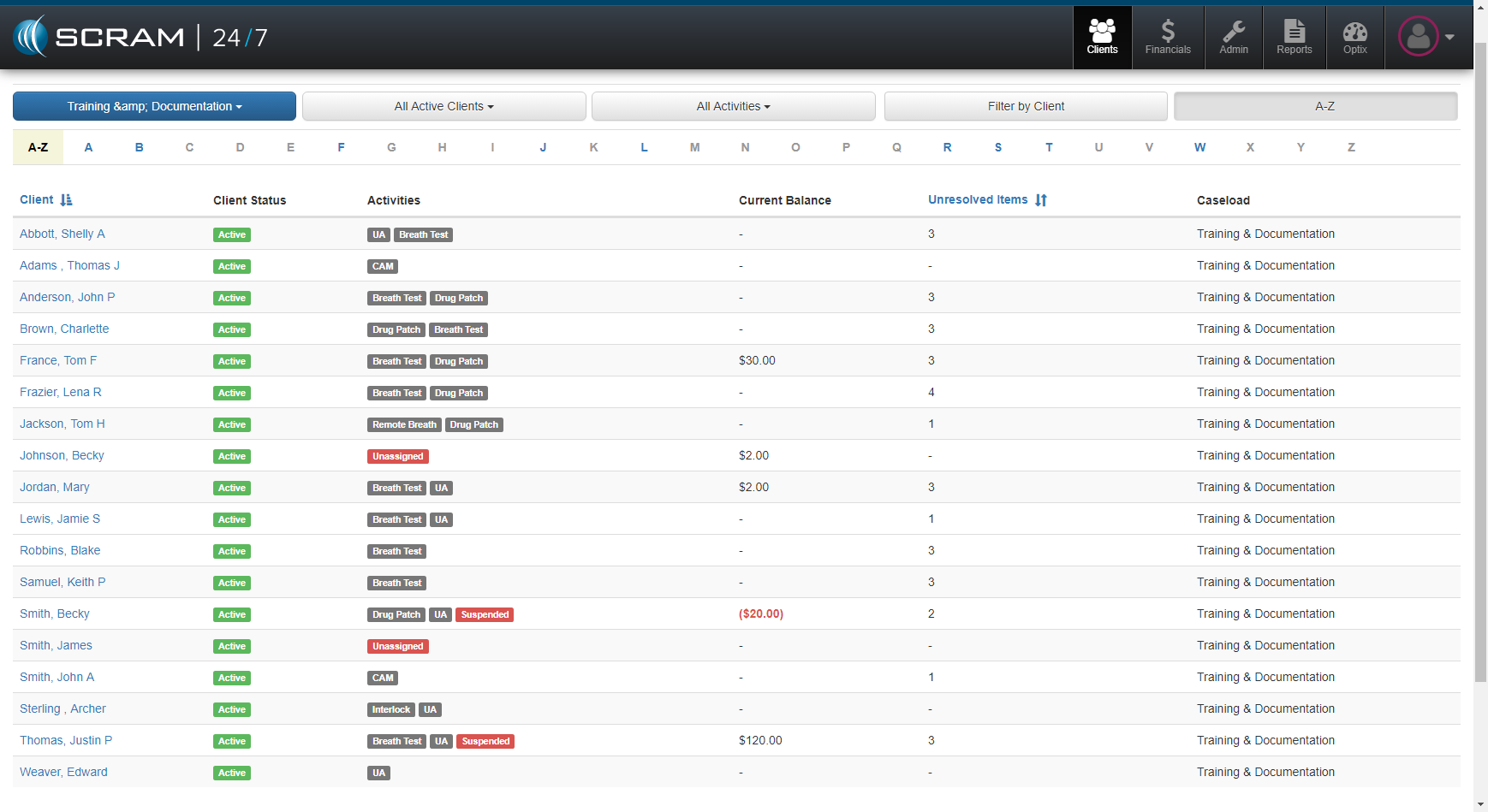Click the Filter by Client field
1488x812 pixels.
coord(1025,106)
